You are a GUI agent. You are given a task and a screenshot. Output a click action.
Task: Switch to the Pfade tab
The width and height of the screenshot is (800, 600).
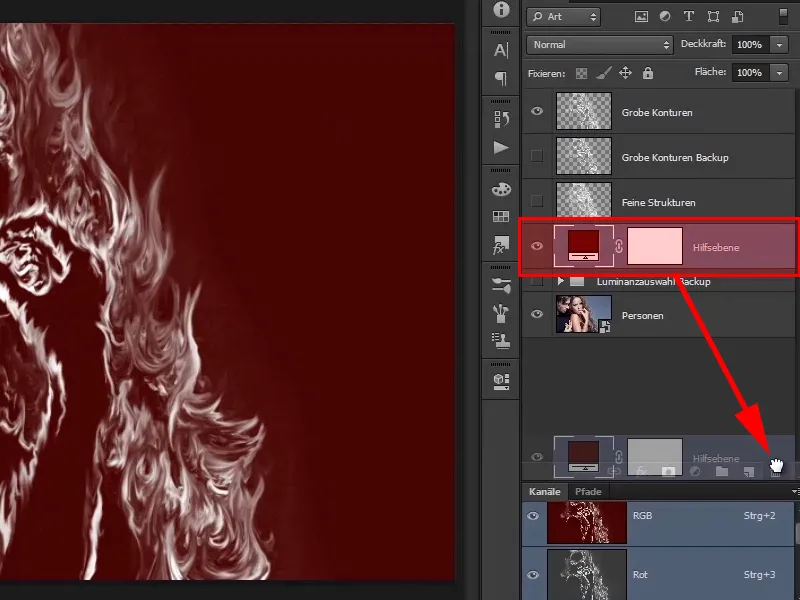tap(588, 492)
